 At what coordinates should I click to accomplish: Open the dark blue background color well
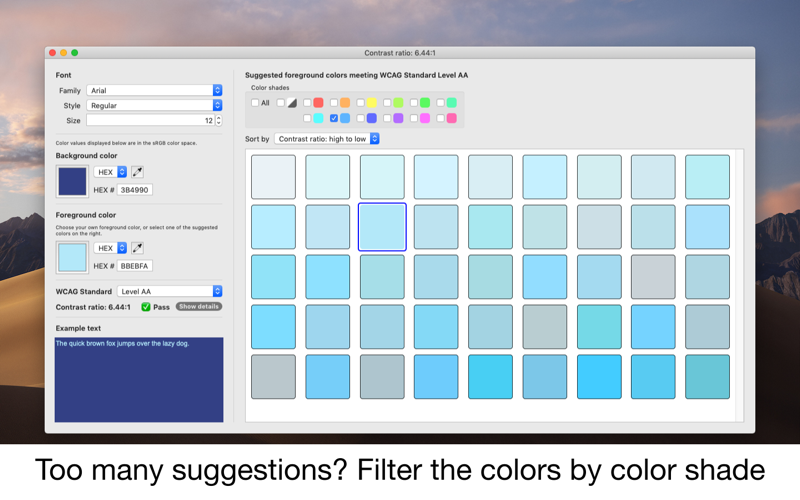point(73,180)
